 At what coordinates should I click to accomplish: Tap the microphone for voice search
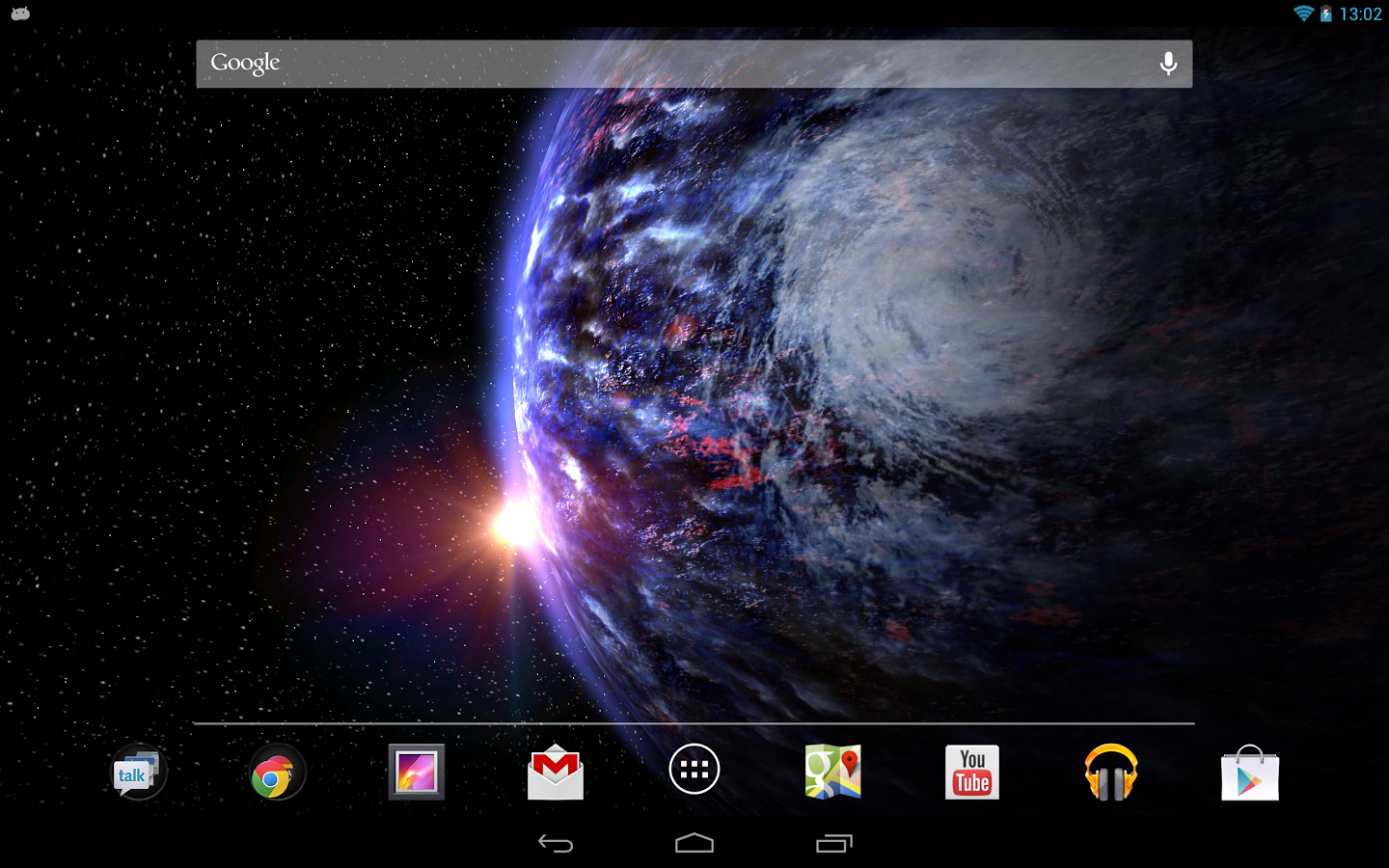pos(1168,64)
